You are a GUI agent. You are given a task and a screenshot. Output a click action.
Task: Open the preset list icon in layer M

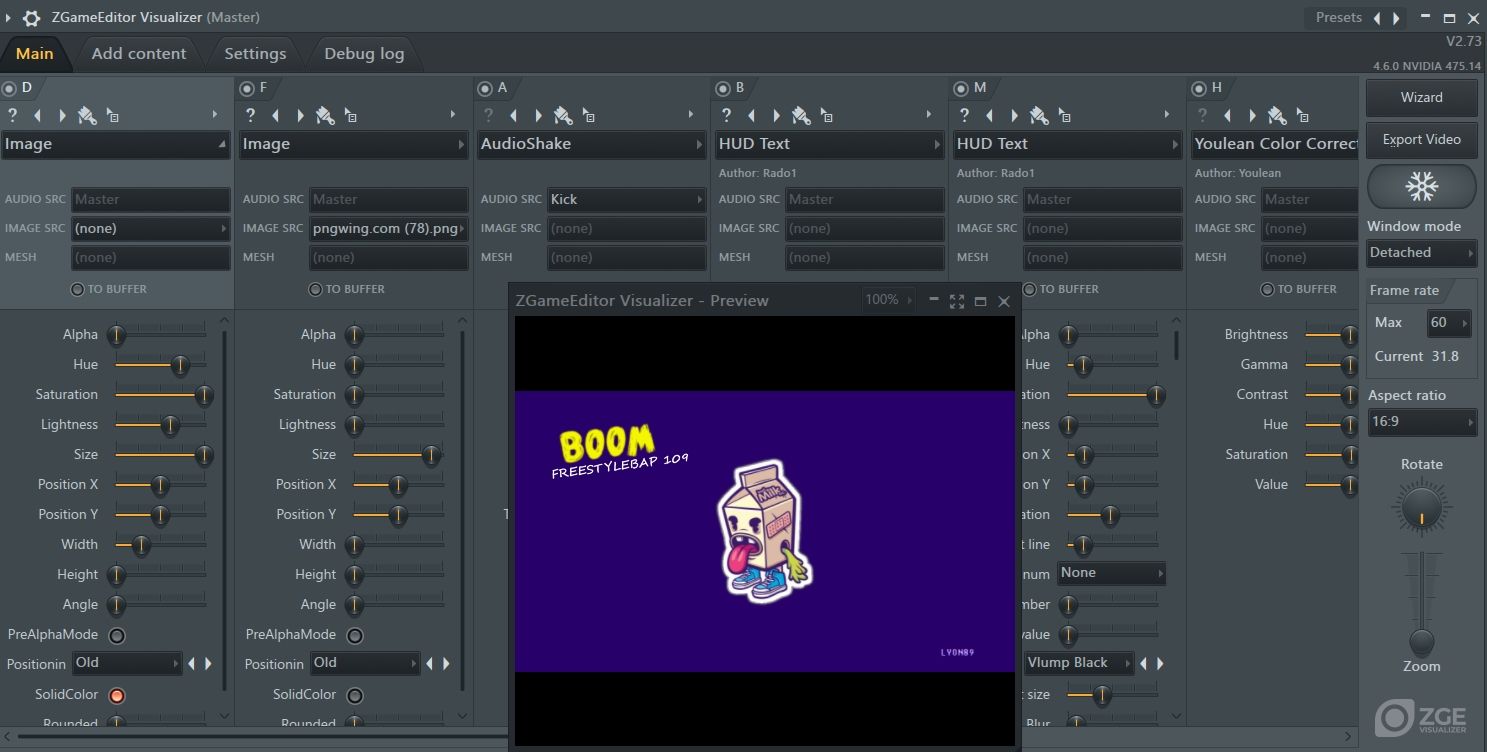pyautogui.click(x=1064, y=116)
